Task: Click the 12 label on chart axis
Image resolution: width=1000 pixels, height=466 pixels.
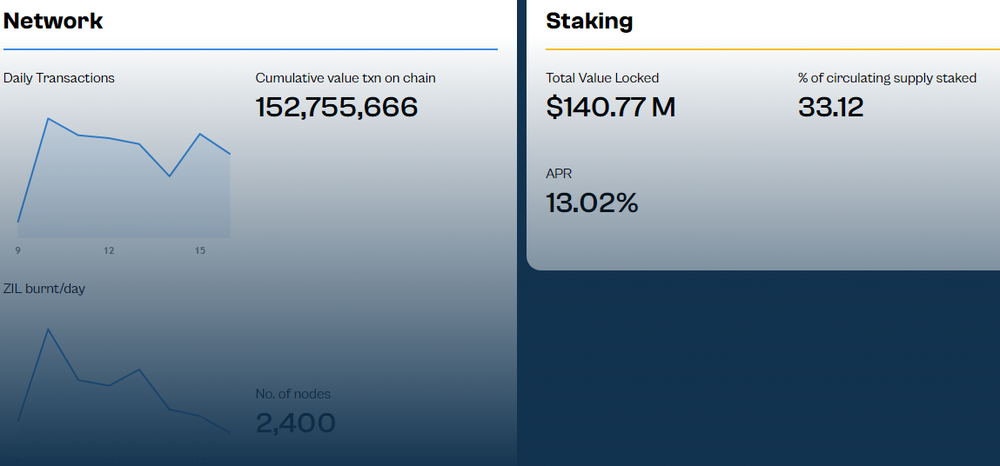Action: pos(108,250)
